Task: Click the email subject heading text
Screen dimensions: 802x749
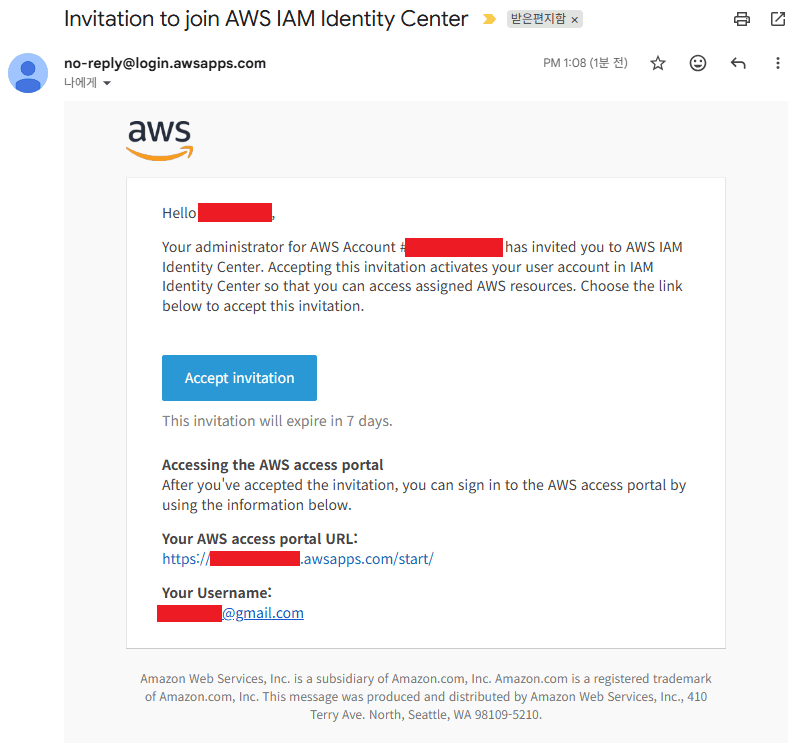Action: 266,18
